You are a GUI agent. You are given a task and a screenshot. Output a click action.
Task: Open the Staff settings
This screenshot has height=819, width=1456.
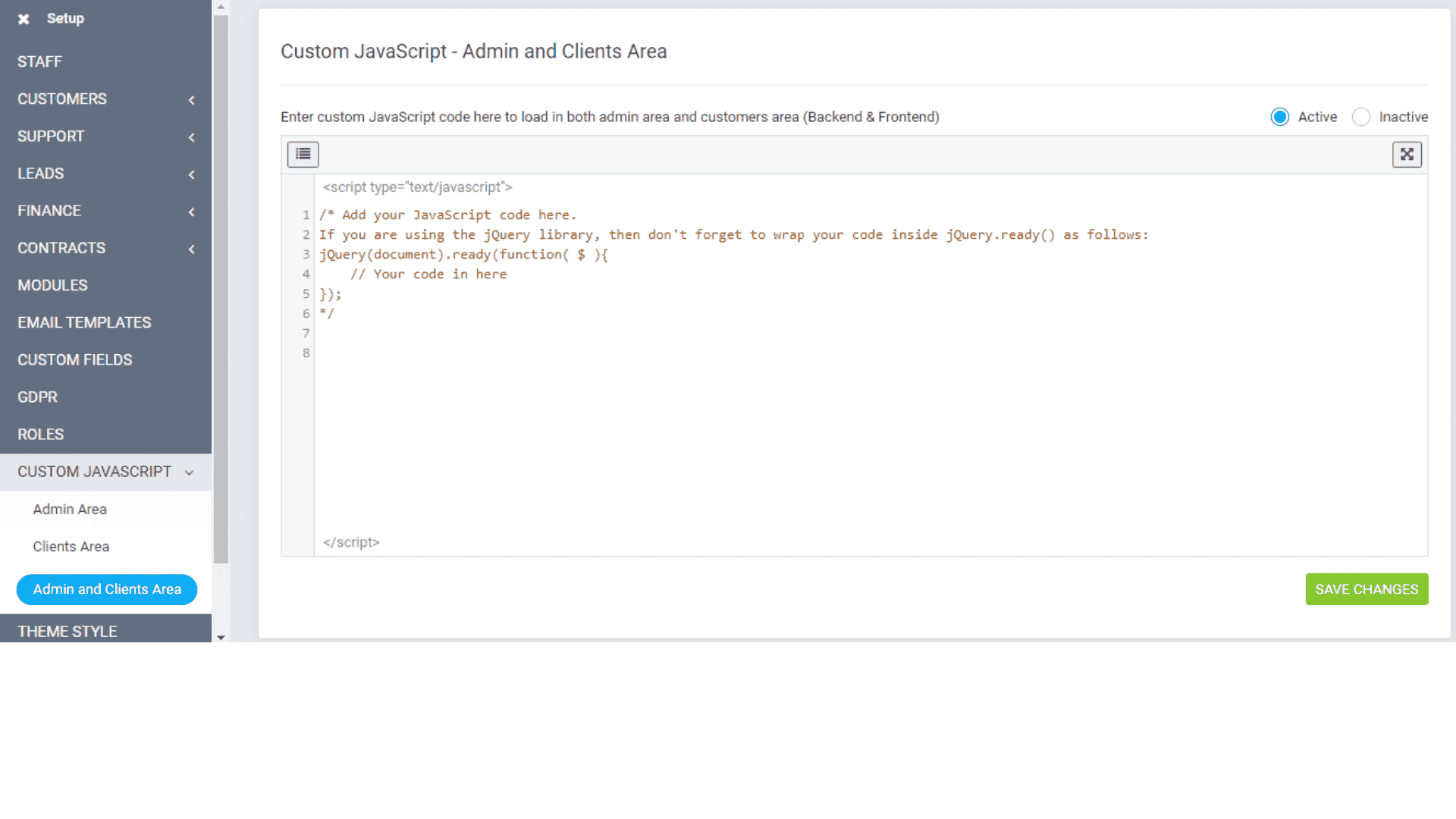coord(39,61)
